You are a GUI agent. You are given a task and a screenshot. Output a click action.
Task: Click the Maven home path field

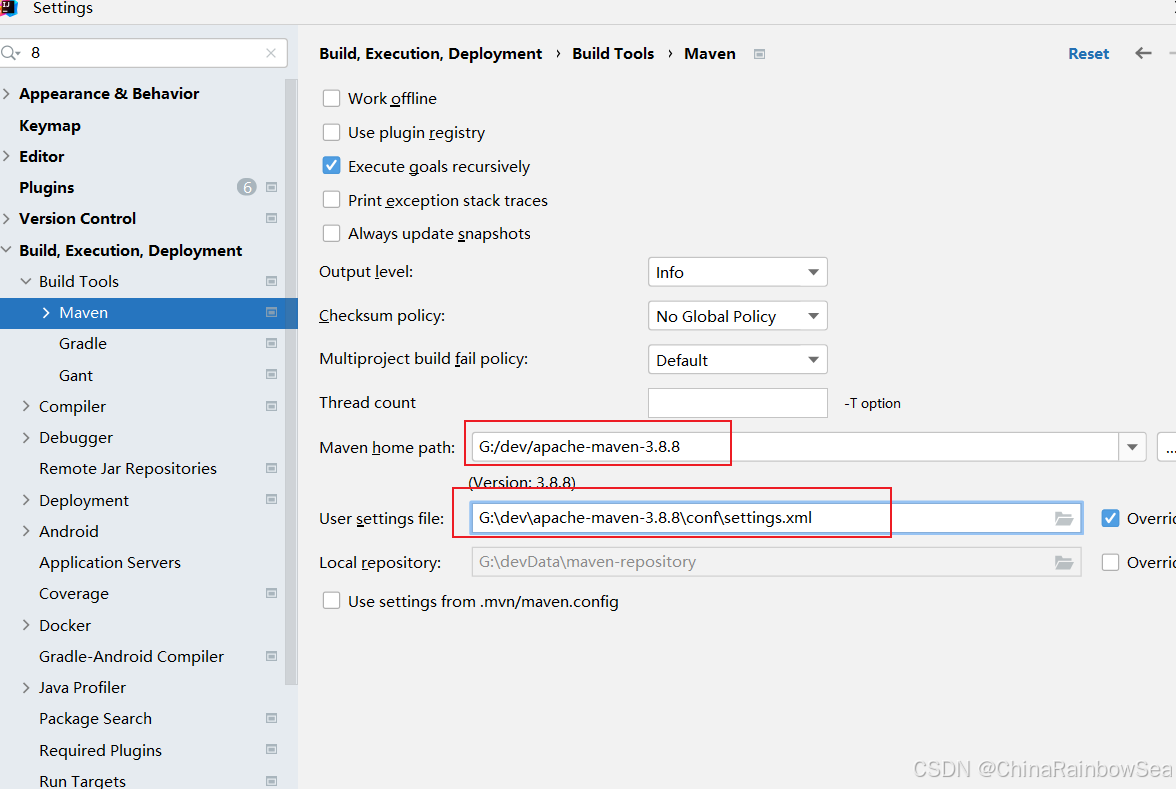pyautogui.click(x=795, y=447)
